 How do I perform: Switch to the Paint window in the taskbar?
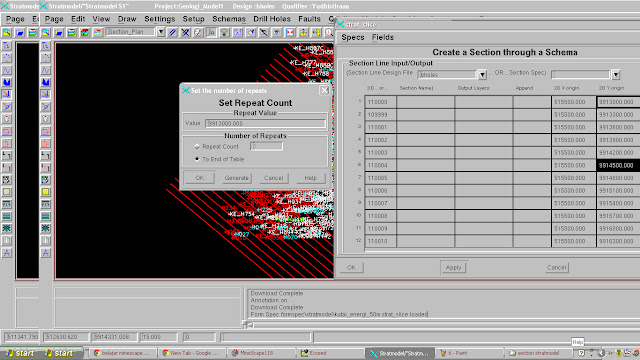469,353
